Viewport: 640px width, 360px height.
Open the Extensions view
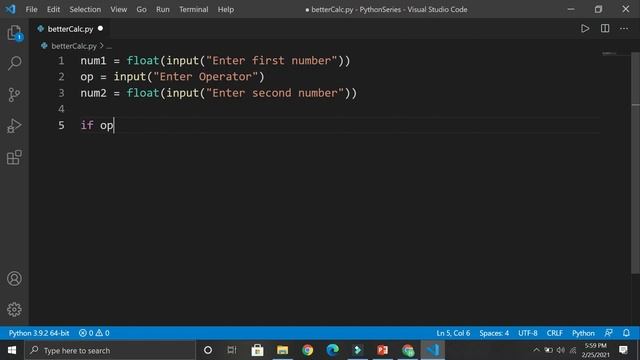[x=14, y=157]
